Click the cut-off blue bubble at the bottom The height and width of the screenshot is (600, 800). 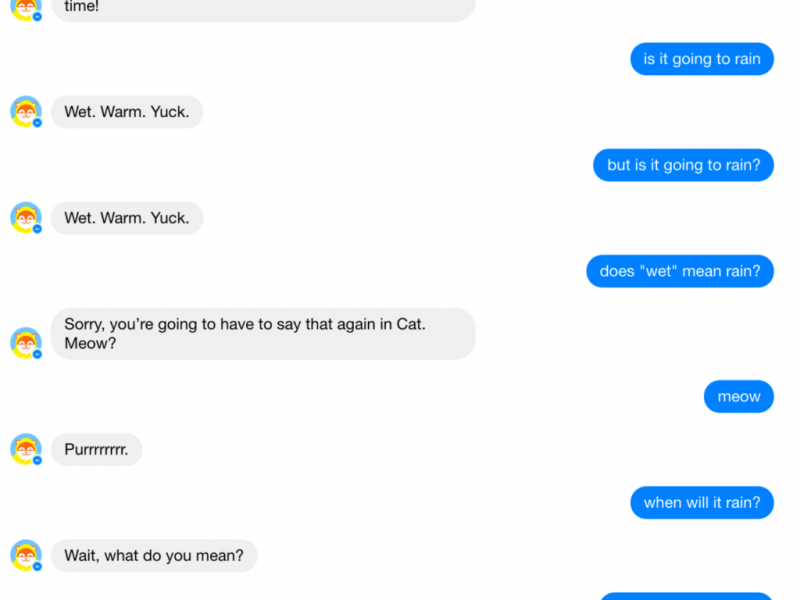pos(686,596)
